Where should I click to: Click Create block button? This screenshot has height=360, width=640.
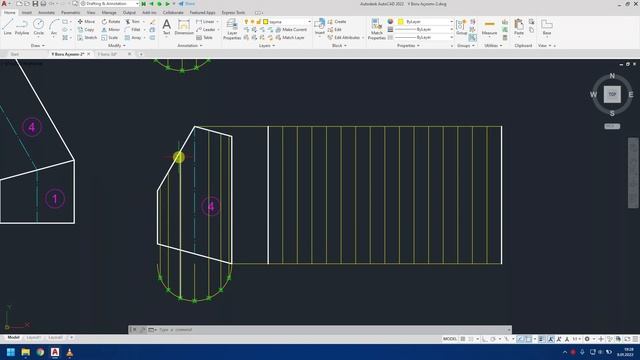pos(337,22)
